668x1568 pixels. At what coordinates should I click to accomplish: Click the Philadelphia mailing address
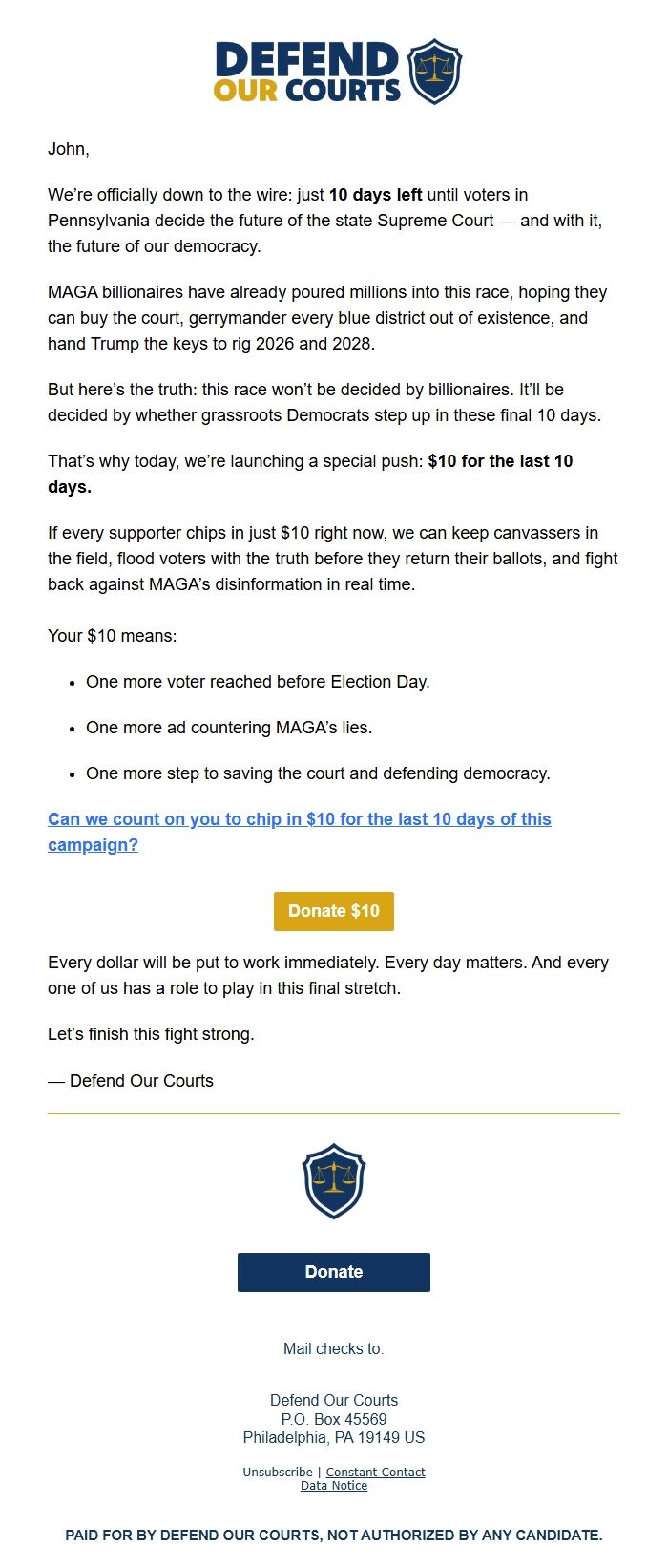tap(333, 1437)
